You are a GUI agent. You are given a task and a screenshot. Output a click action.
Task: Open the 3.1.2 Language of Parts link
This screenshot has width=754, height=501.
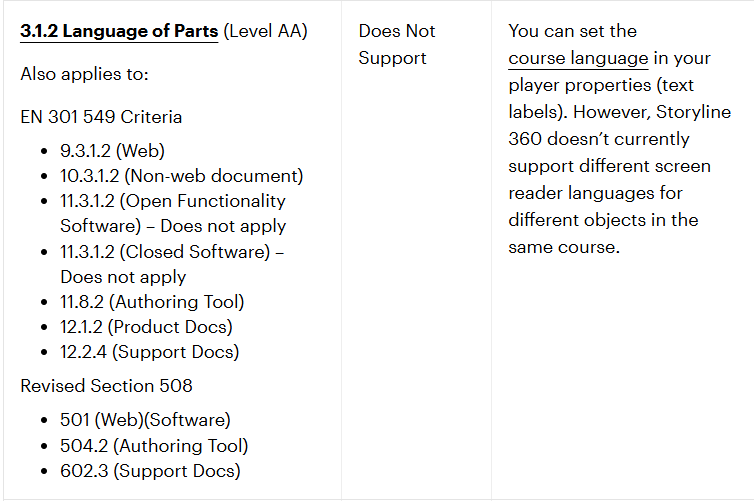tap(119, 31)
